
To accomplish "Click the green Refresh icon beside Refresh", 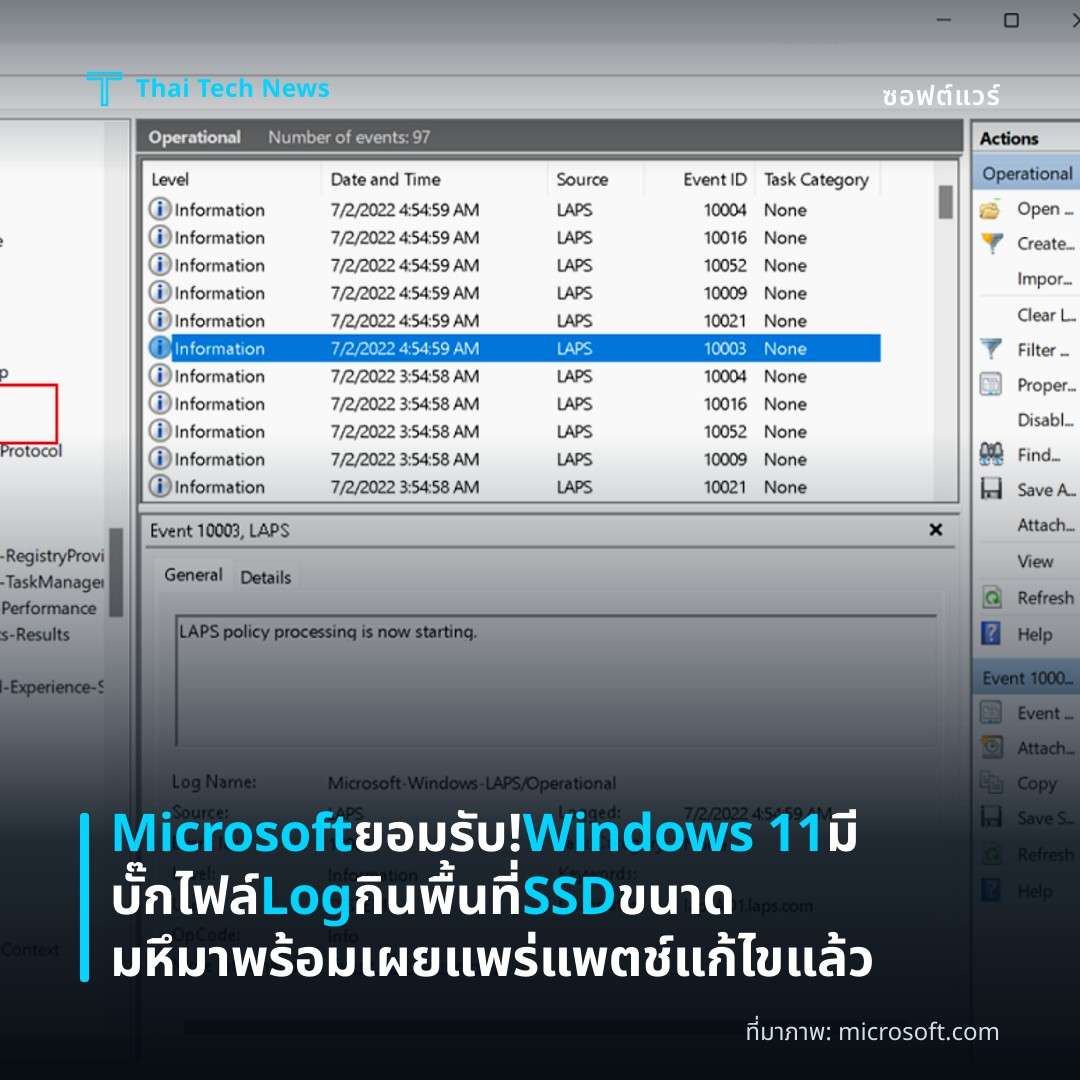I will tap(991, 597).
